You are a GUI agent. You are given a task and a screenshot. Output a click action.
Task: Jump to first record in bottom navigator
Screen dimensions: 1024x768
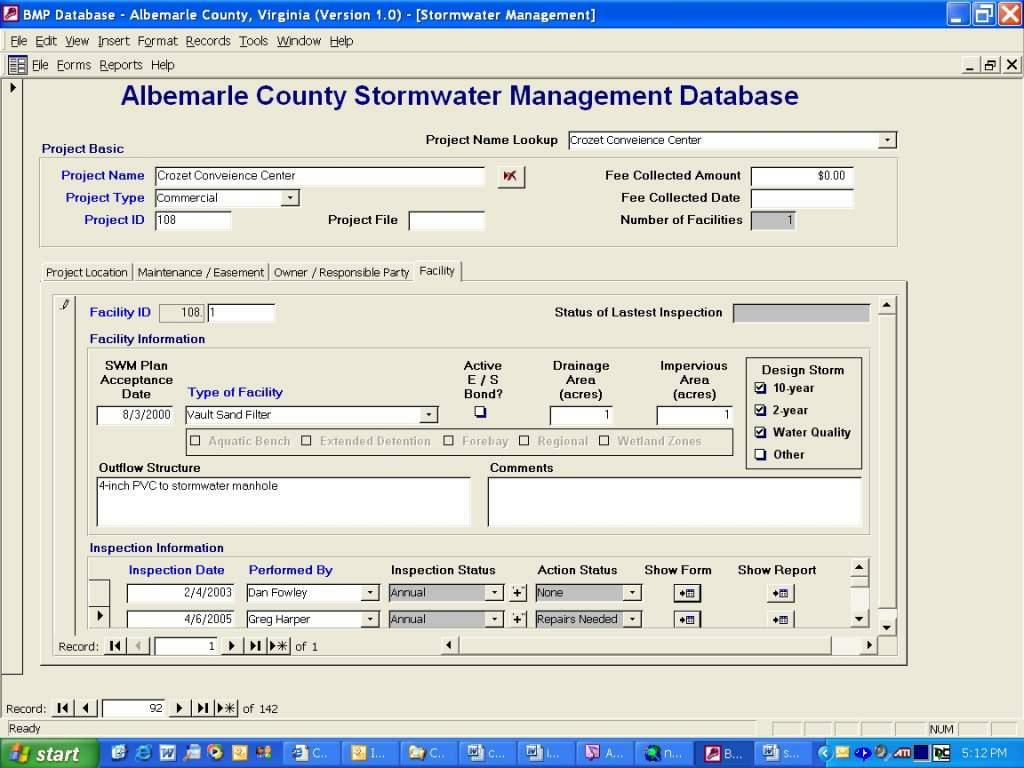point(63,708)
